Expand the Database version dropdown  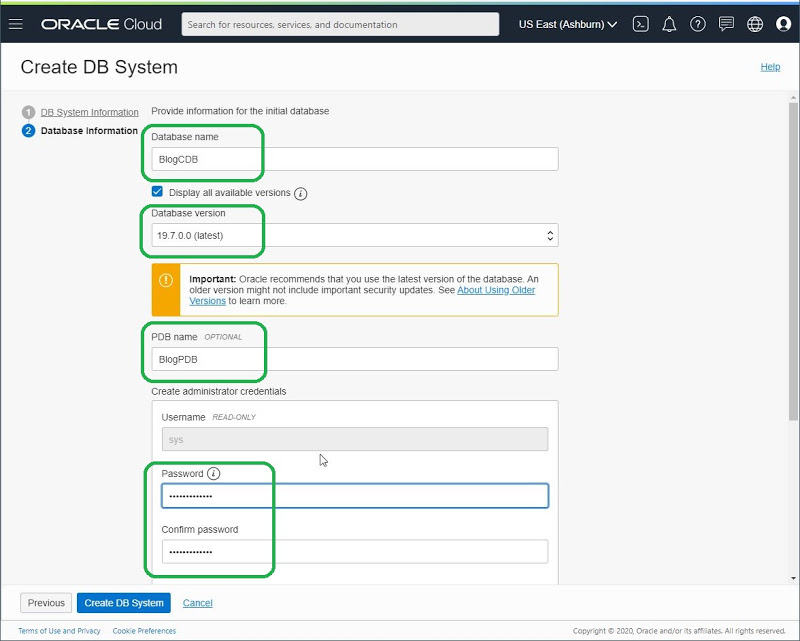coord(354,236)
